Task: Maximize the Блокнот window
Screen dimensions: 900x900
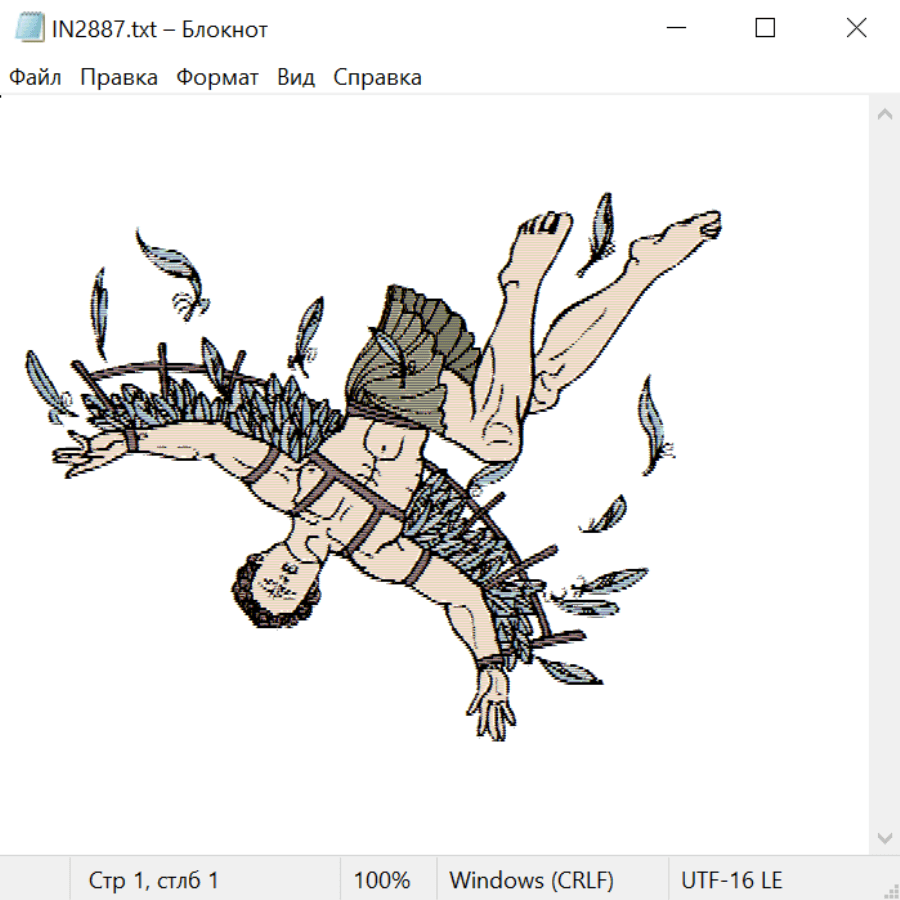Action: [x=765, y=29]
